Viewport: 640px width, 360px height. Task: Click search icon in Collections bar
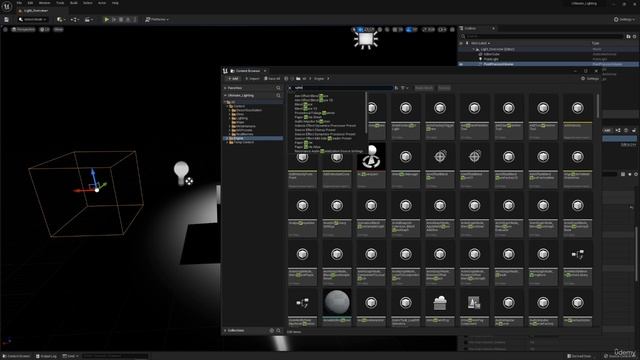pyautogui.click(x=279, y=331)
